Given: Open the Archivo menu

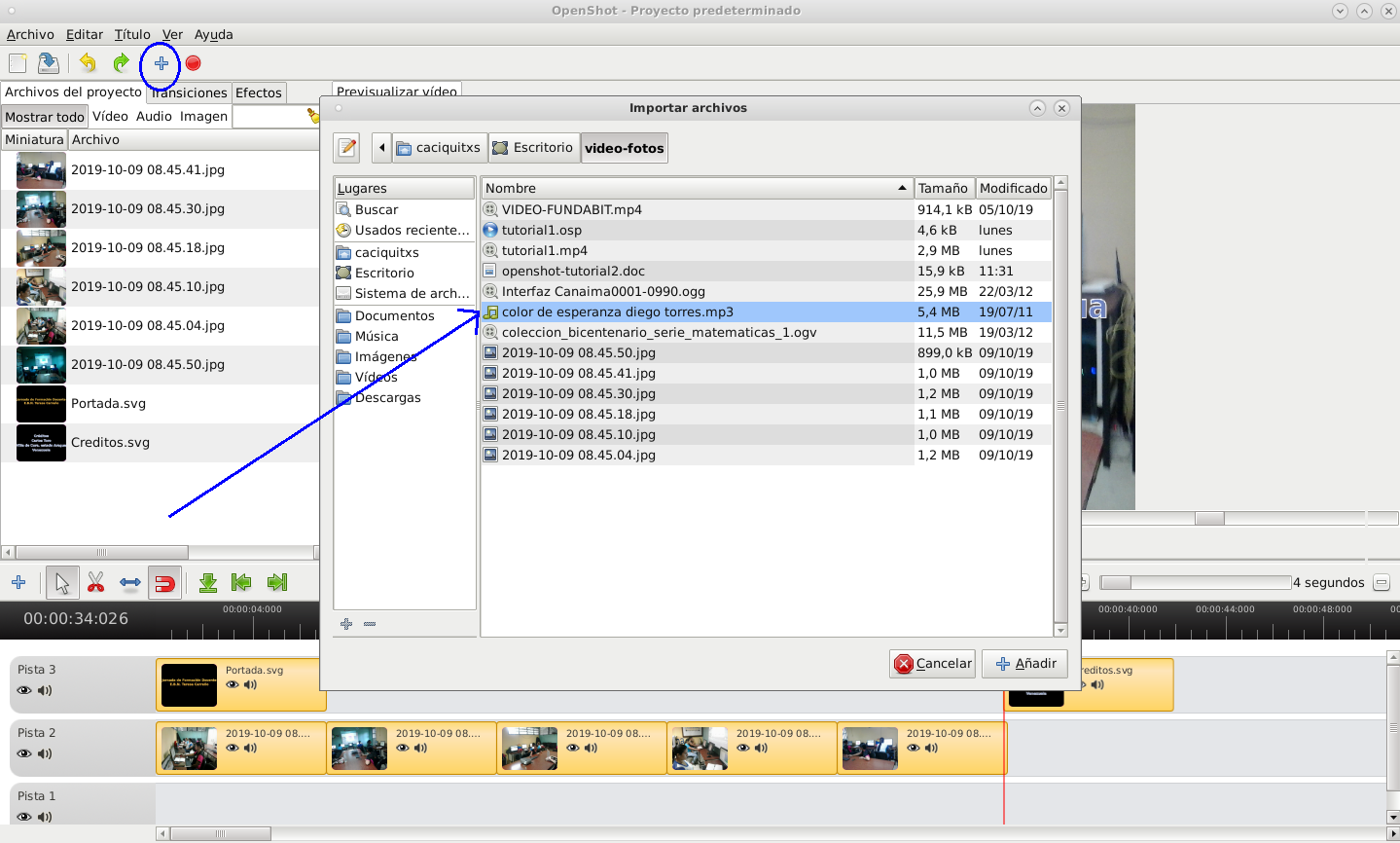Looking at the screenshot, I should pyautogui.click(x=30, y=34).
